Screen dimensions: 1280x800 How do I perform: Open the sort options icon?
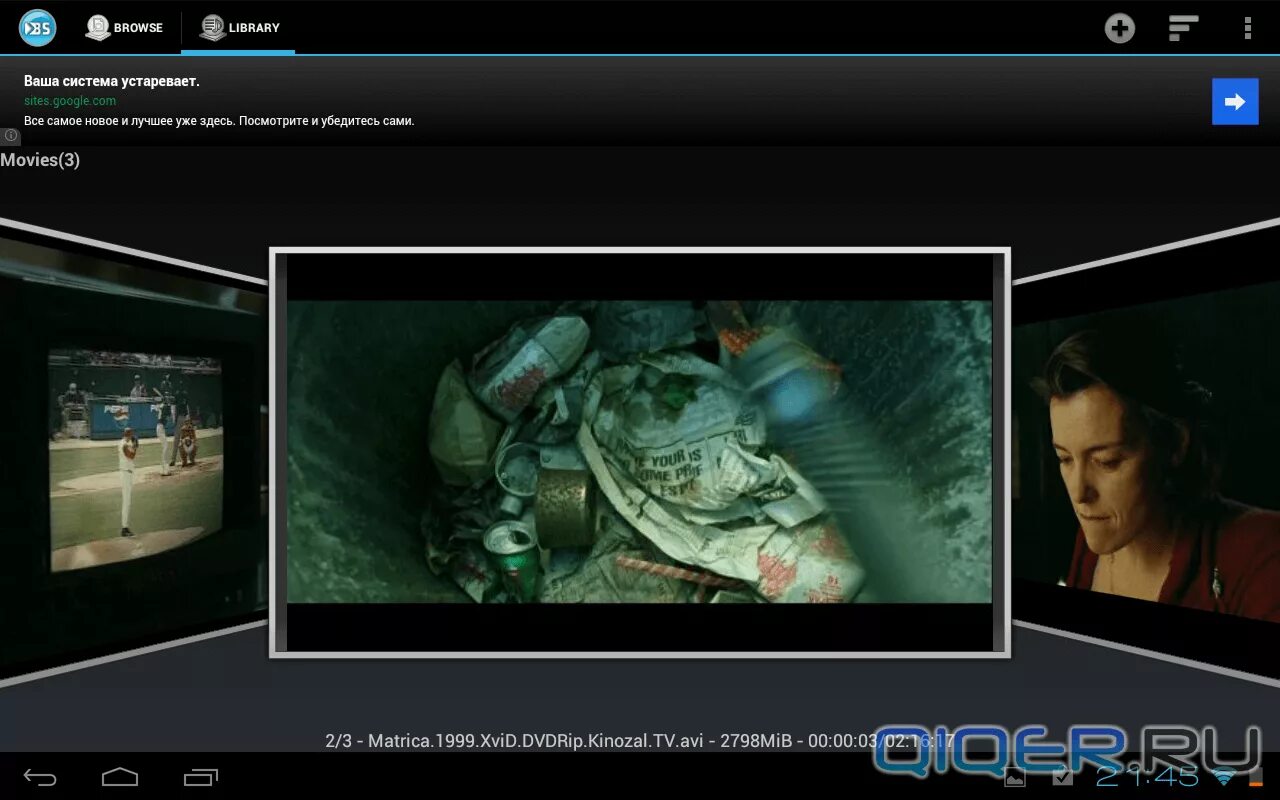(x=1183, y=28)
